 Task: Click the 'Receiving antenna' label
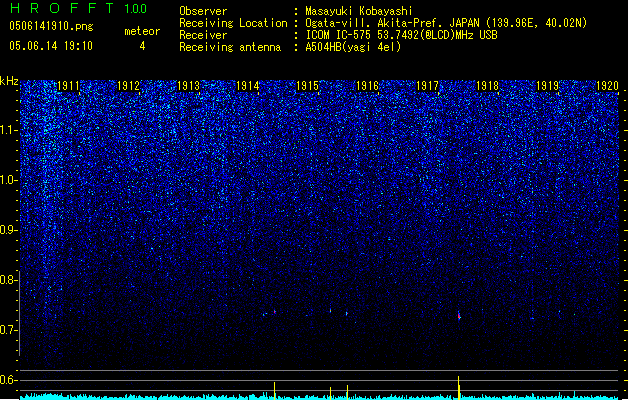pyautogui.click(x=230, y=47)
